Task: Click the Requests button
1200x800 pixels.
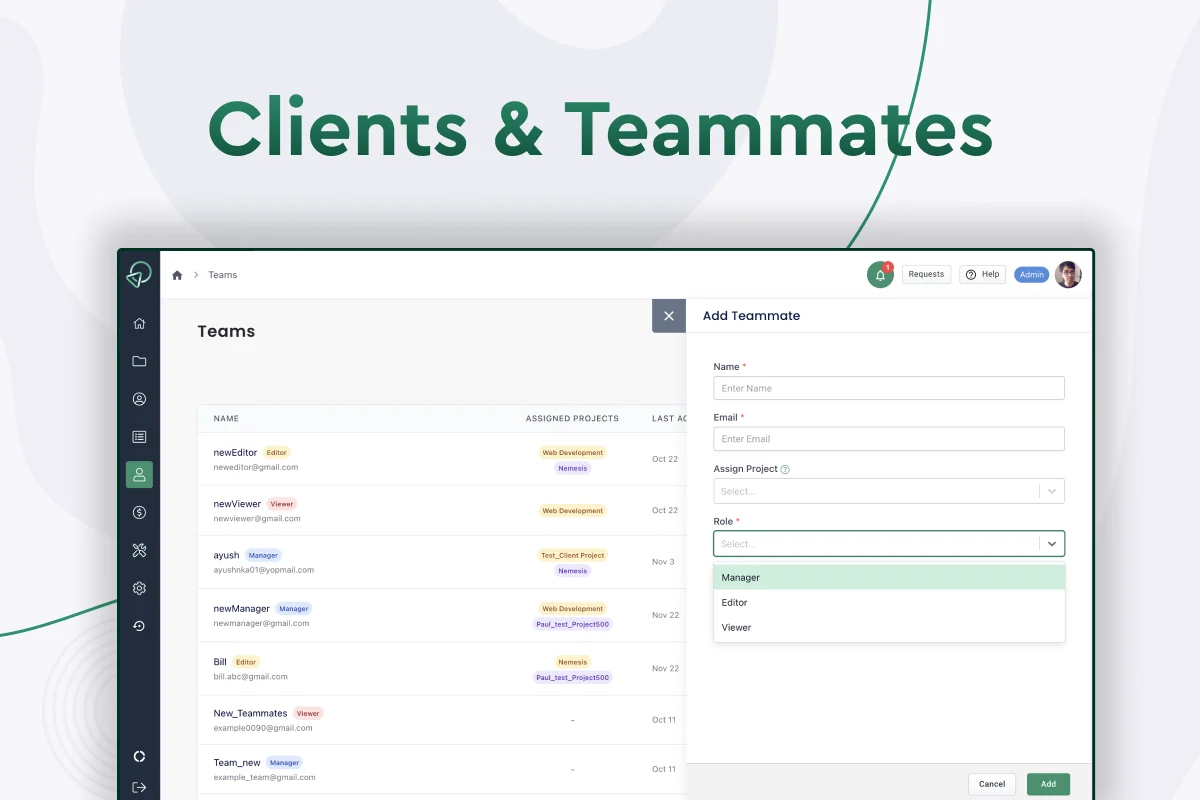Action: click(x=926, y=274)
